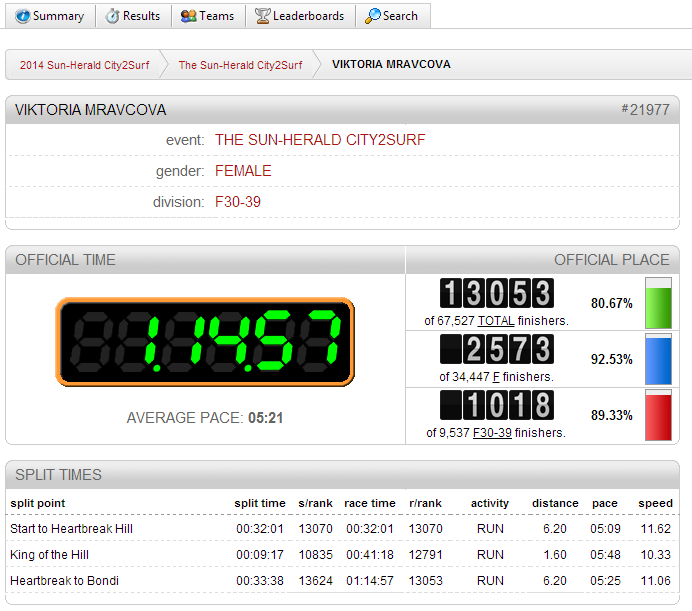Click pace value 05:48
692x611 pixels.
pyautogui.click(x=605, y=555)
